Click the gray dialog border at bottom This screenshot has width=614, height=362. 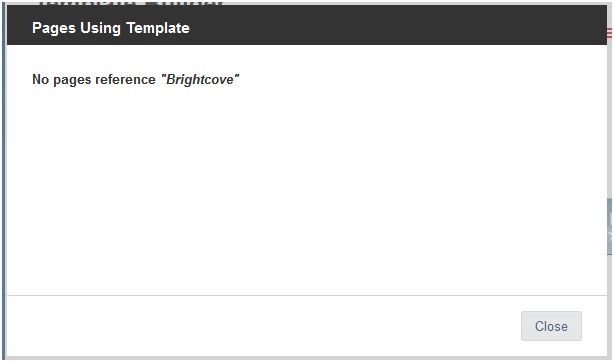click(307, 358)
